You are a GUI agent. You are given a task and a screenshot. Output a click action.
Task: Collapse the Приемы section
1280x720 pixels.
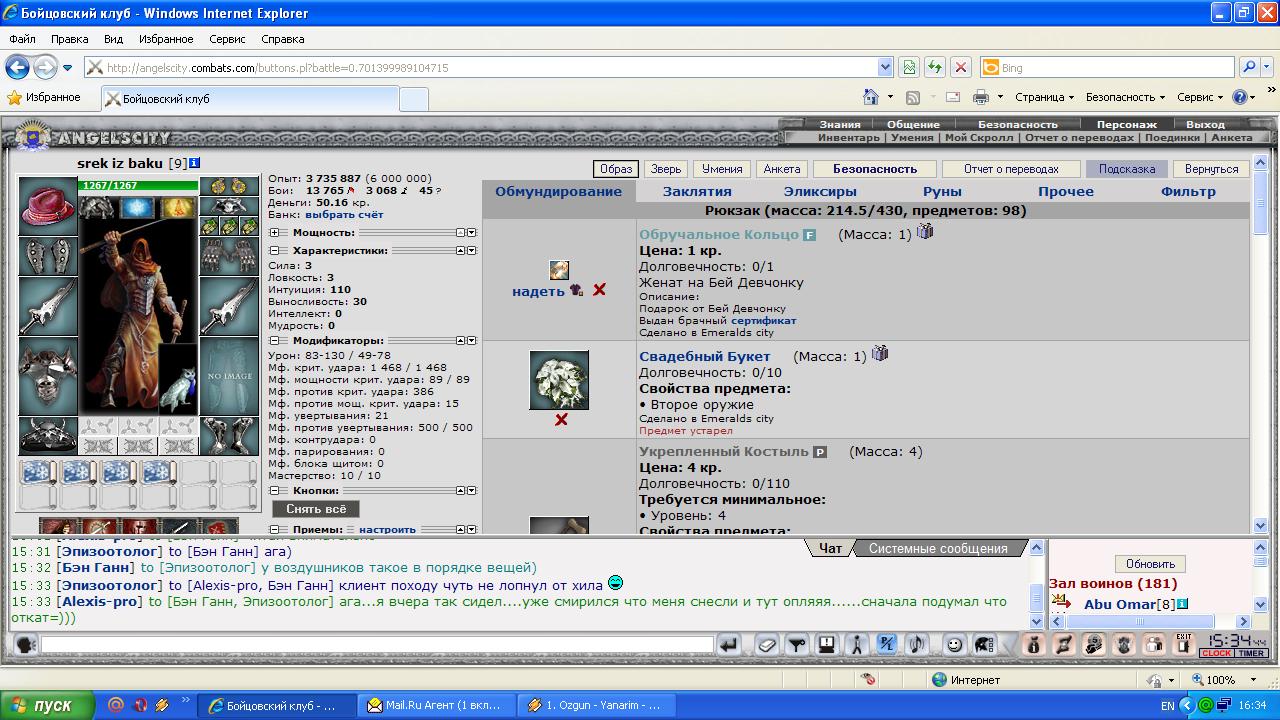click(274, 529)
